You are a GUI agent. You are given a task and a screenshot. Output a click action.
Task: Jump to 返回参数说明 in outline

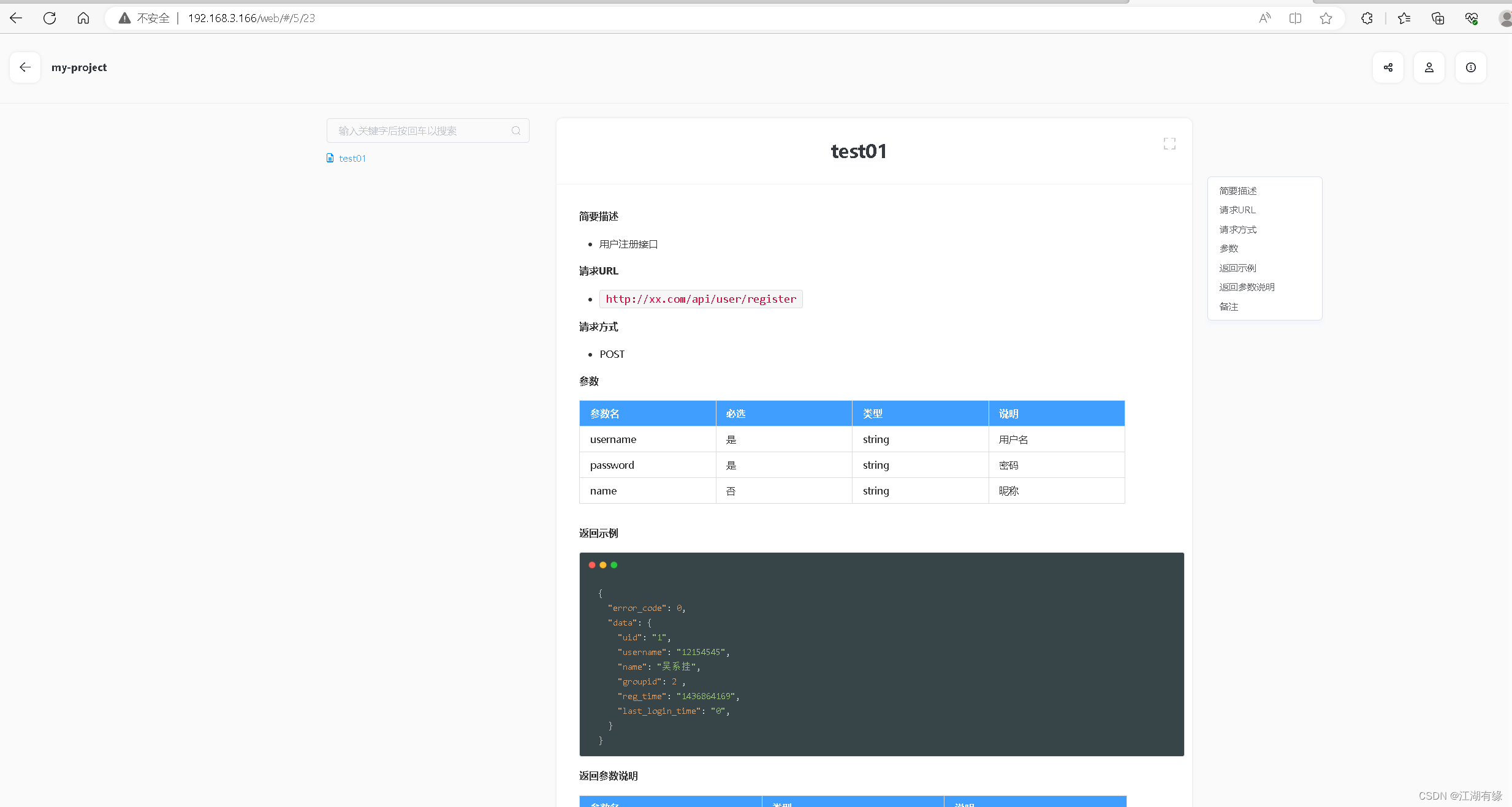click(x=1247, y=287)
